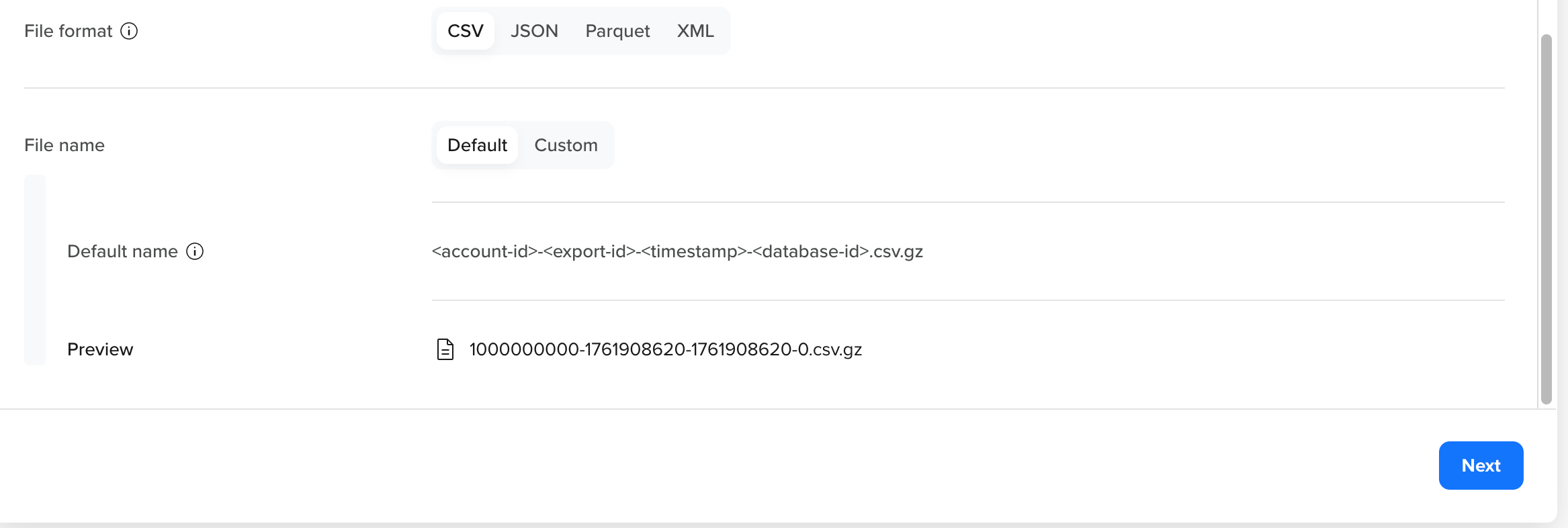The height and width of the screenshot is (528, 1568).
Task: Choose XML as the file format
Action: pyautogui.click(x=696, y=31)
